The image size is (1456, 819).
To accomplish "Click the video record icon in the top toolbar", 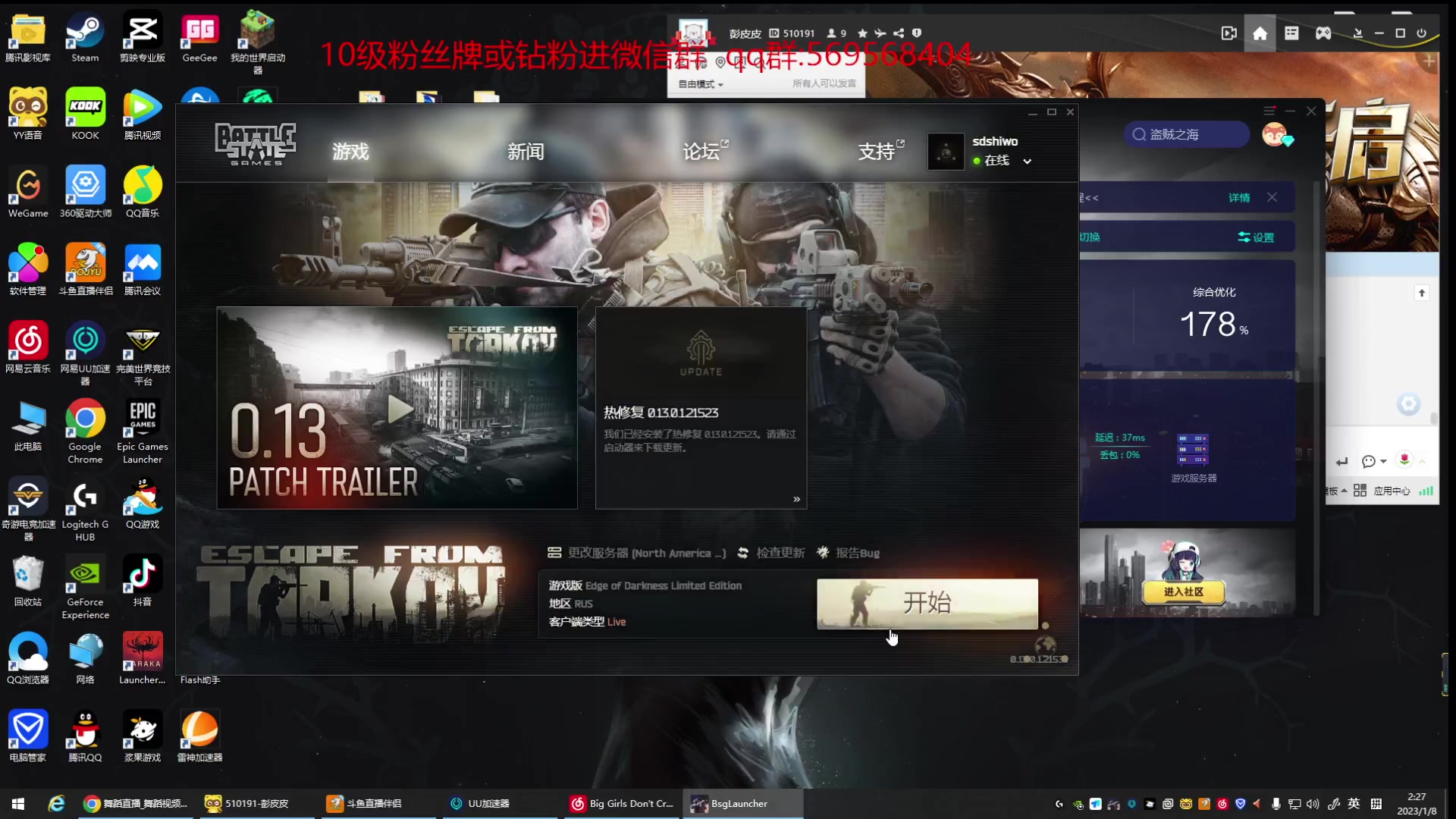I will (x=1228, y=33).
